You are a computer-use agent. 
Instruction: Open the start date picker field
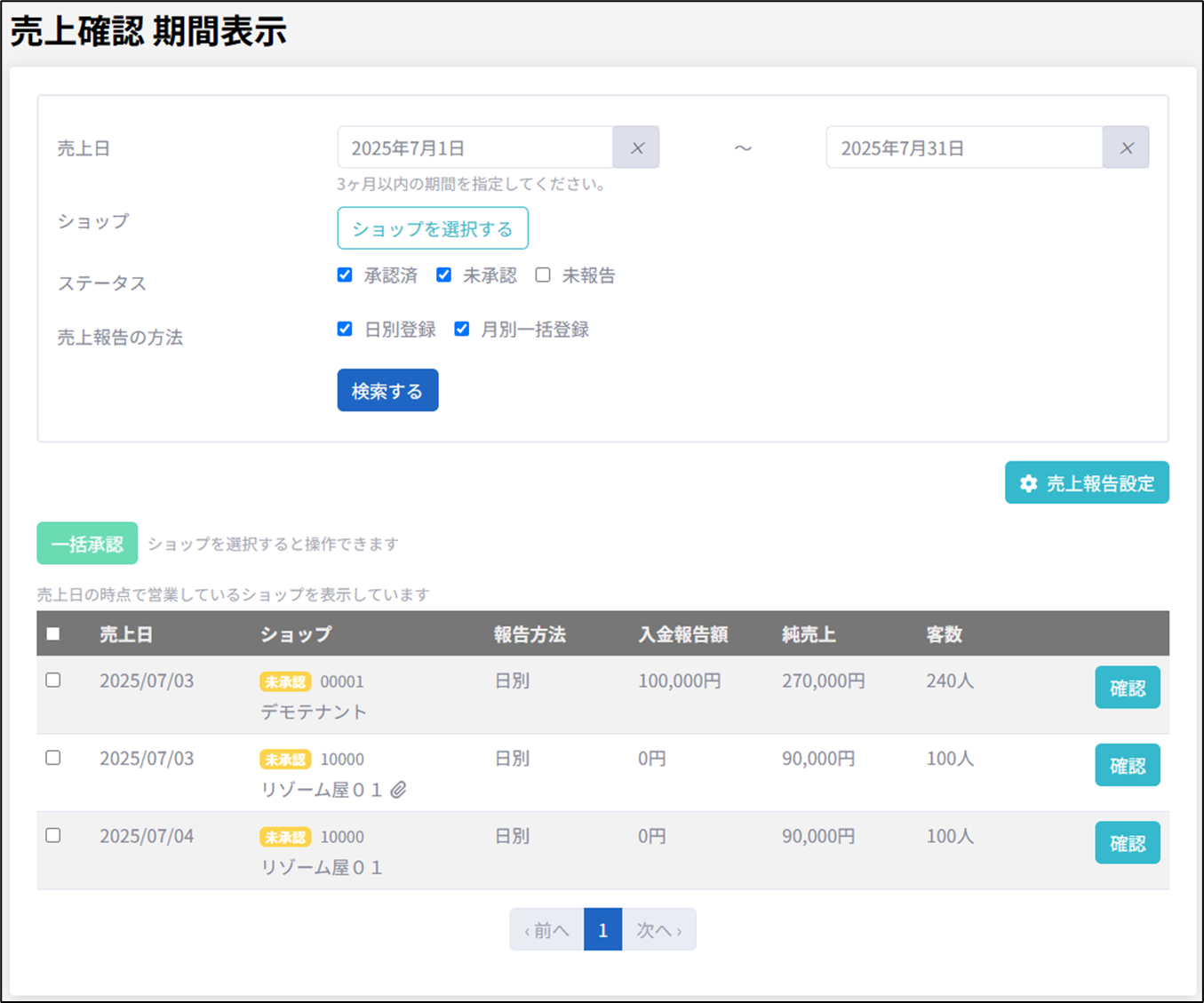(x=475, y=148)
